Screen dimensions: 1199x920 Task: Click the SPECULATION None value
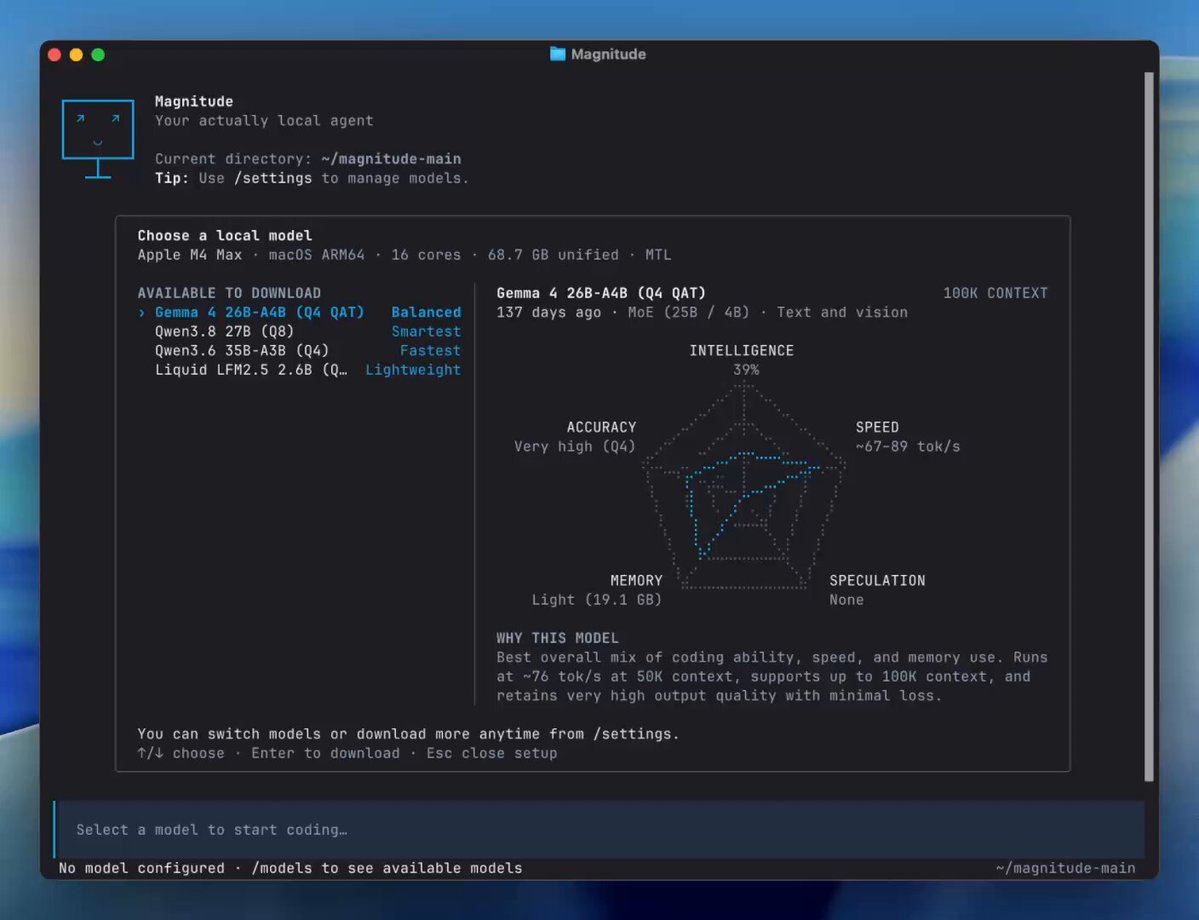click(846, 600)
